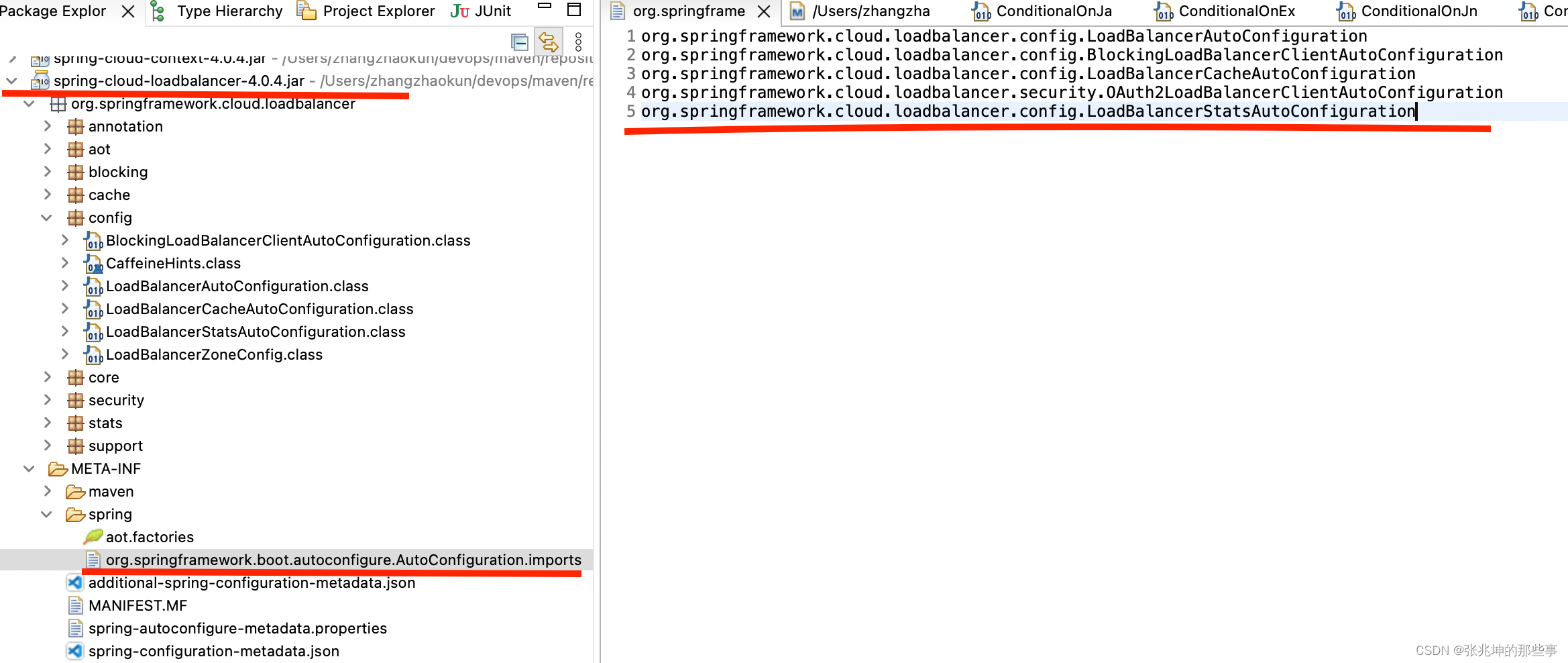The height and width of the screenshot is (663, 1568).
Task: Close the org.springframe editor tab
Action: pyautogui.click(x=764, y=11)
